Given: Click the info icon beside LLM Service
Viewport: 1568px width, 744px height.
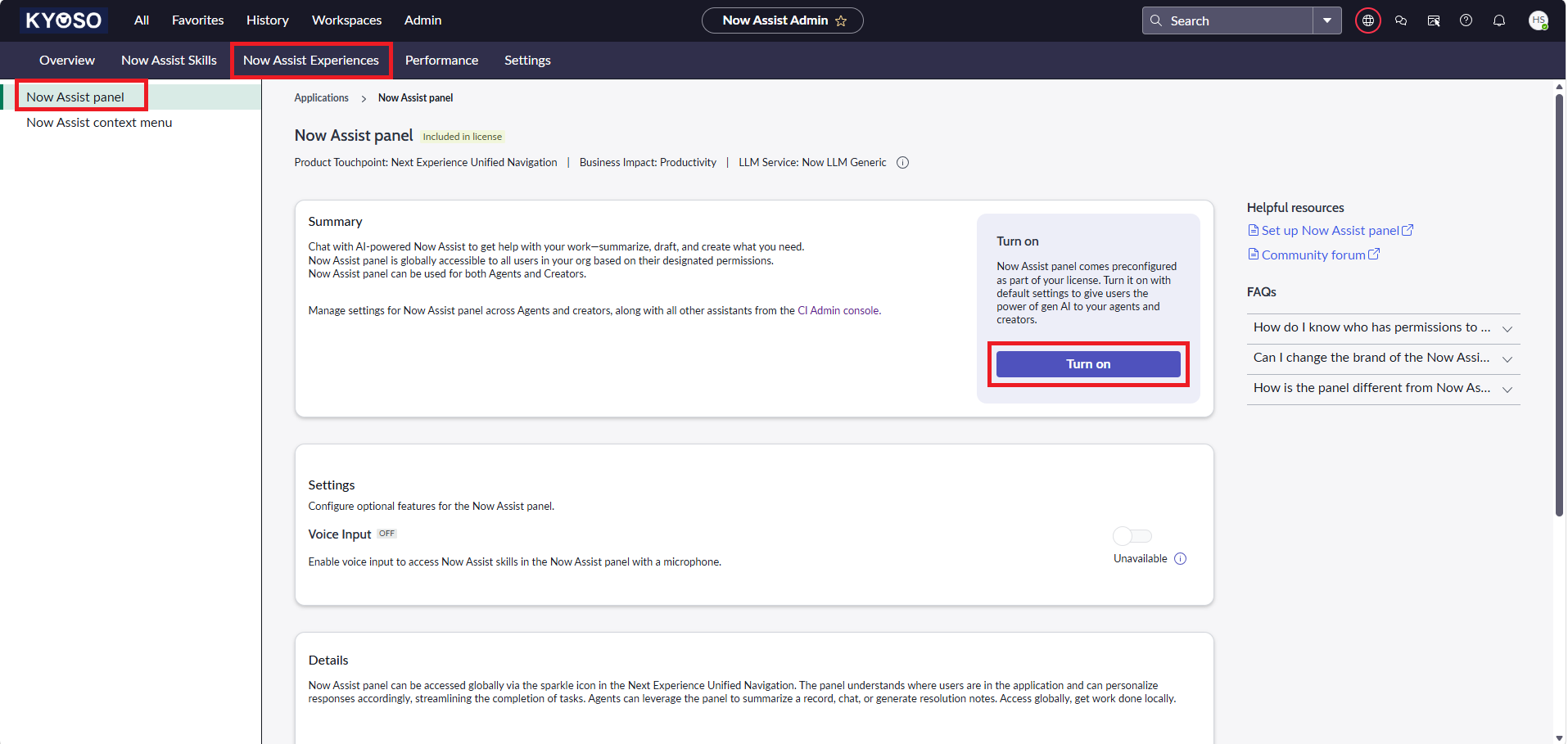Looking at the screenshot, I should (903, 162).
